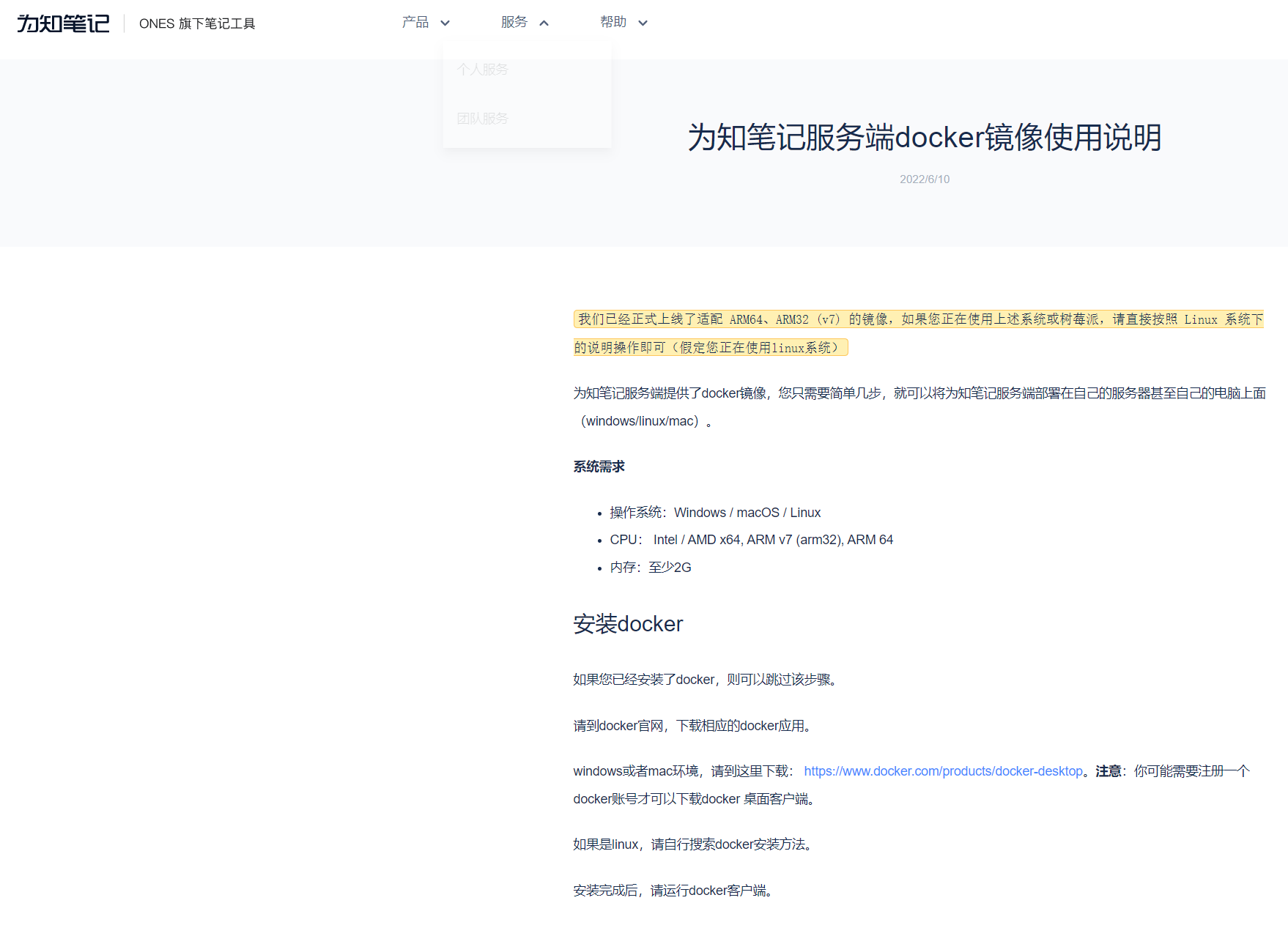Expand the 产品 dropdown chevron

coord(445,23)
